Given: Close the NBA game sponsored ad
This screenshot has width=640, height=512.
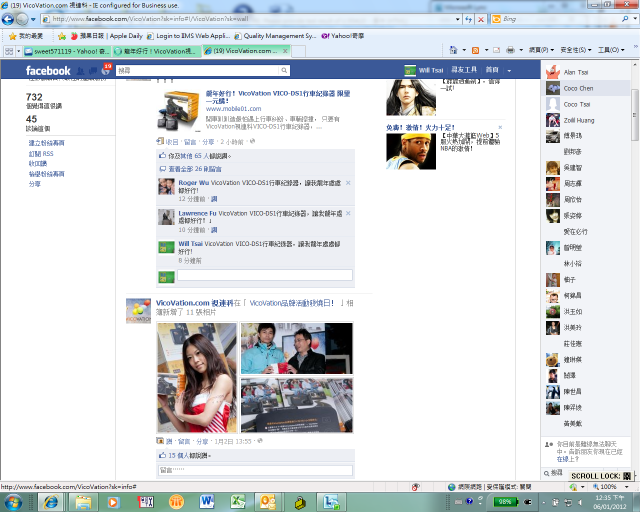Looking at the screenshot, I should tap(500, 127).
